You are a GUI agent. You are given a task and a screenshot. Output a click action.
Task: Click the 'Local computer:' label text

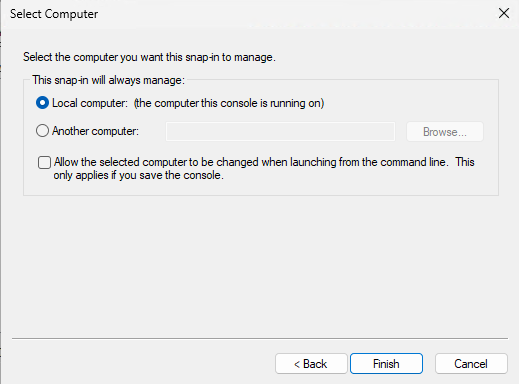[90, 103]
